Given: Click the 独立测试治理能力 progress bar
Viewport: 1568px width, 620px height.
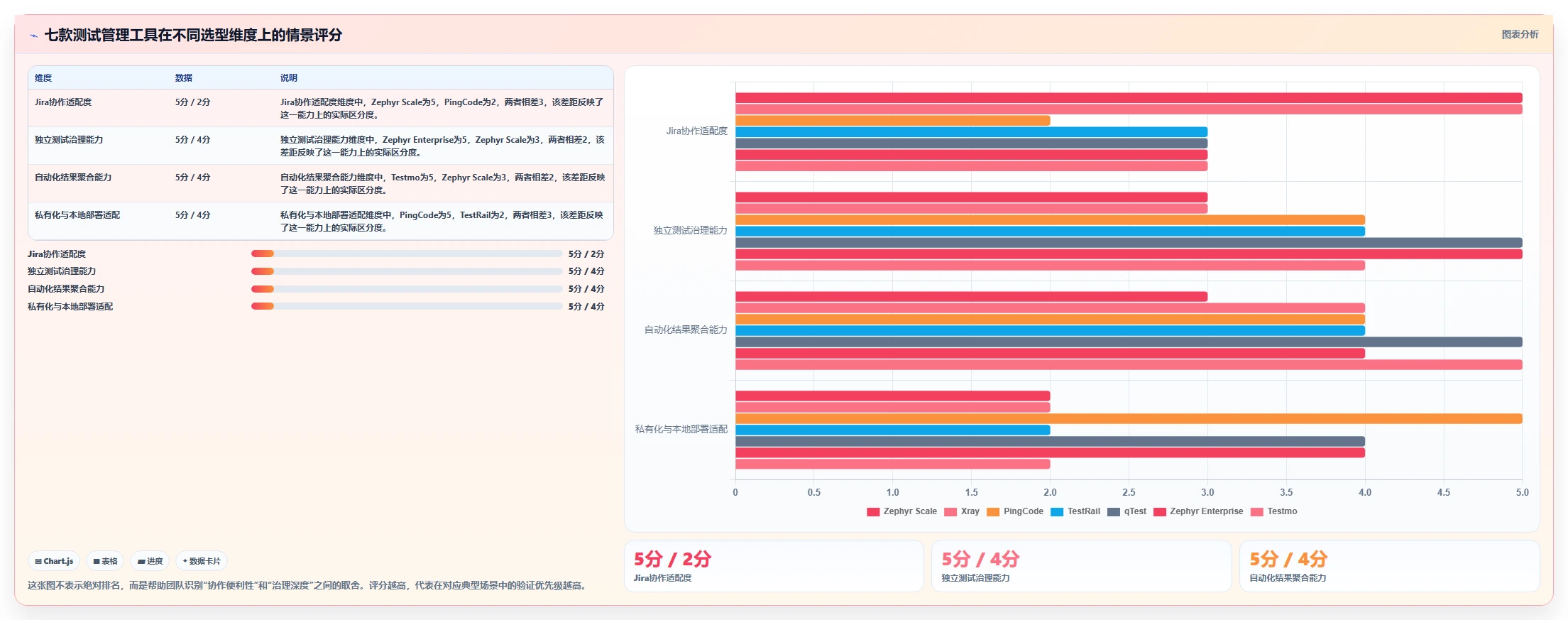Looking at the screenshot, I should (407, 271).
